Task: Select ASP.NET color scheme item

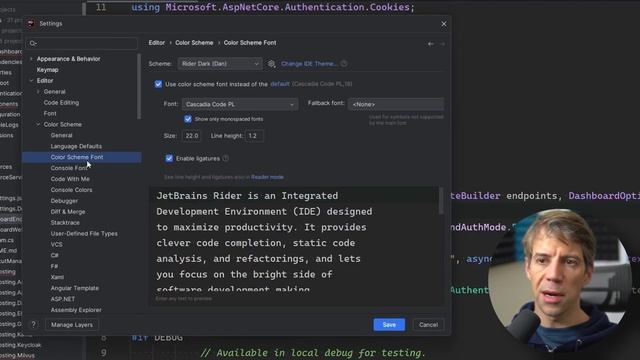Action: click(x=62, y=299)
